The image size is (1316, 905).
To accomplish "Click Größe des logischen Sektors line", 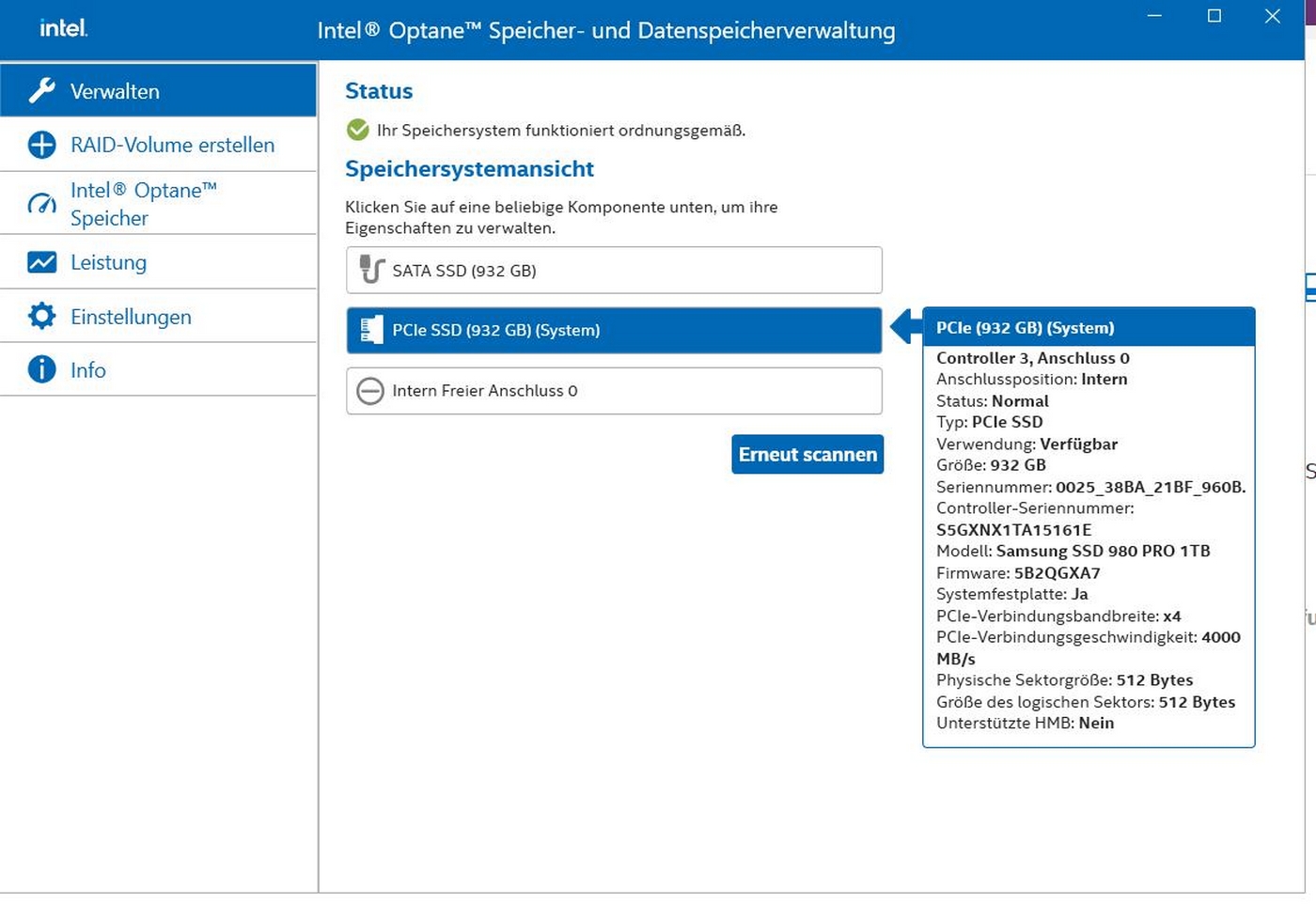I will (x=1086, y=702).
